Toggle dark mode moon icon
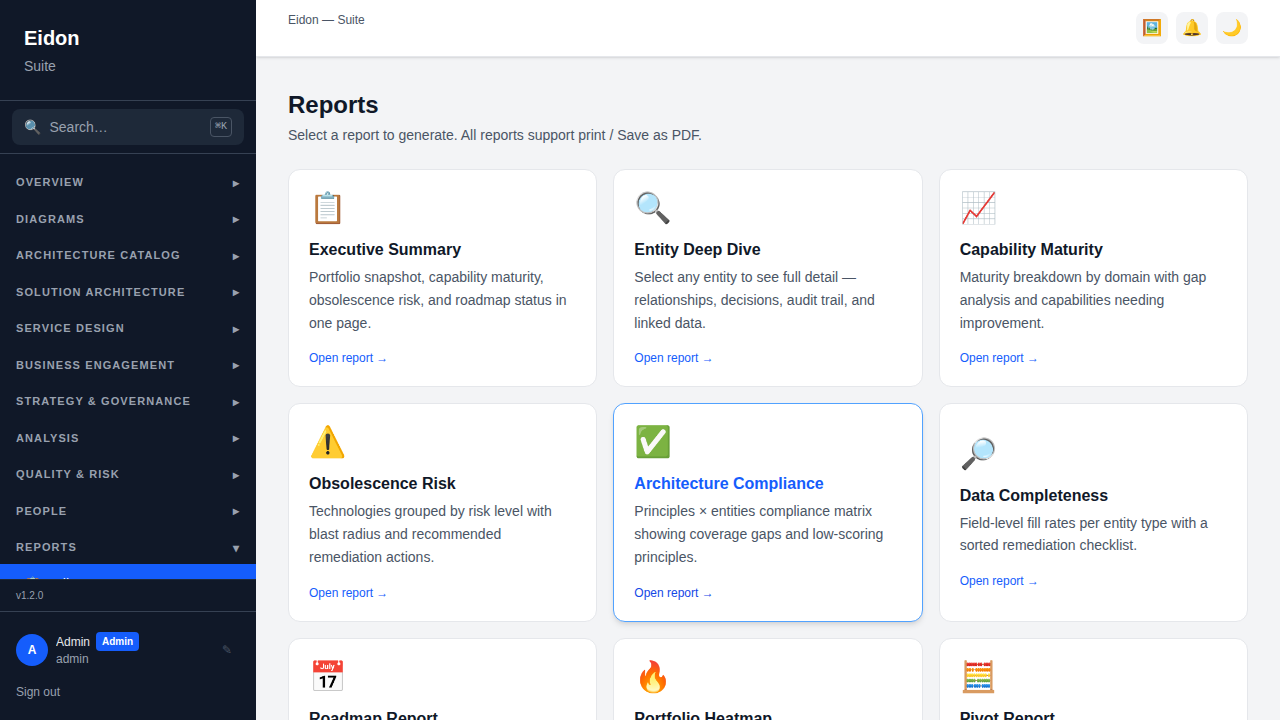 click(1232, 28)
